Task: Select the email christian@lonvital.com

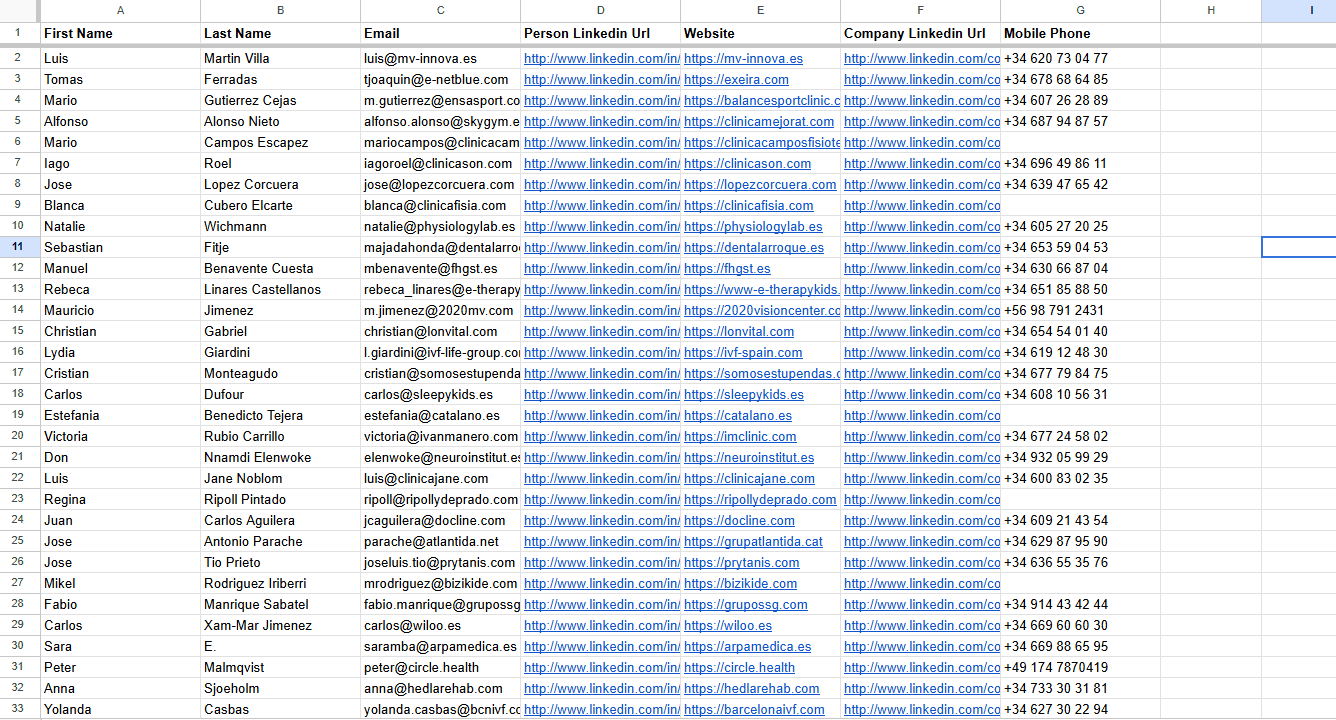Action: 440,331
